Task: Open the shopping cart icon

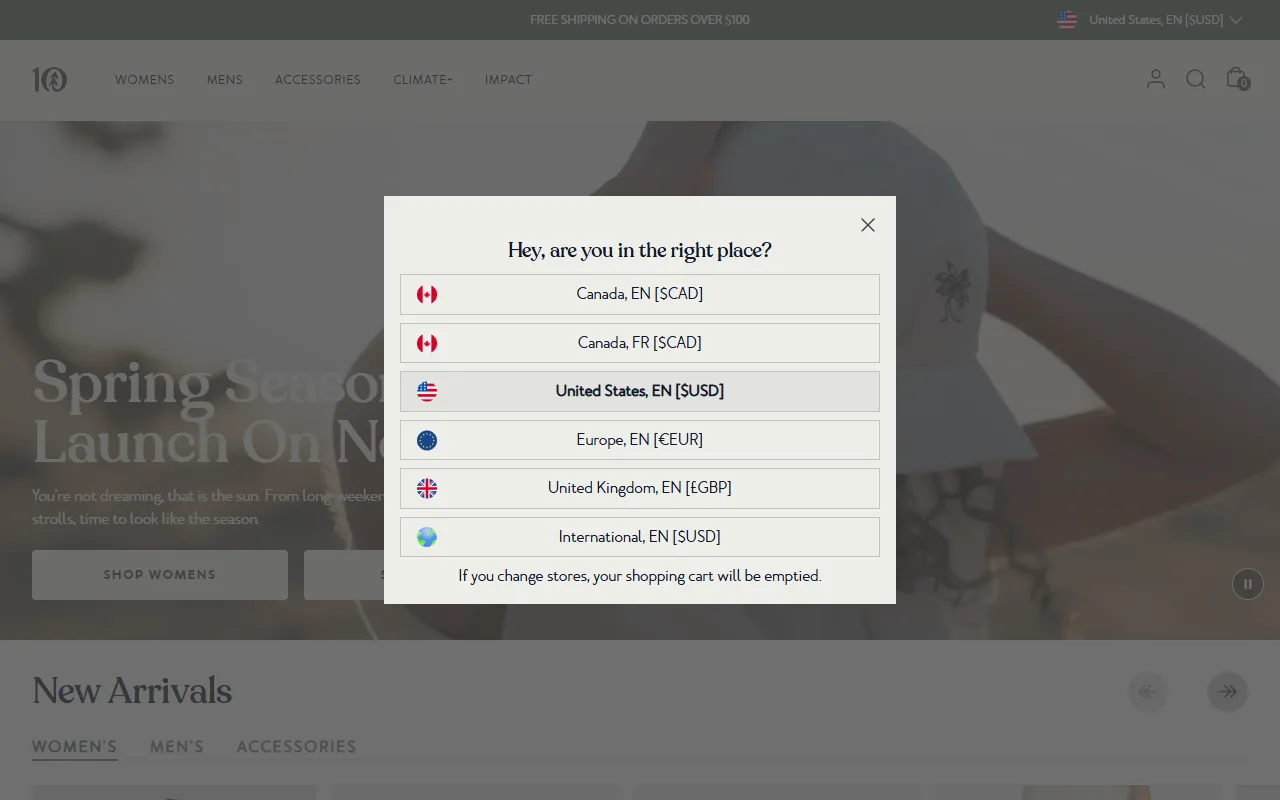Action: [x=1237, y=79]
